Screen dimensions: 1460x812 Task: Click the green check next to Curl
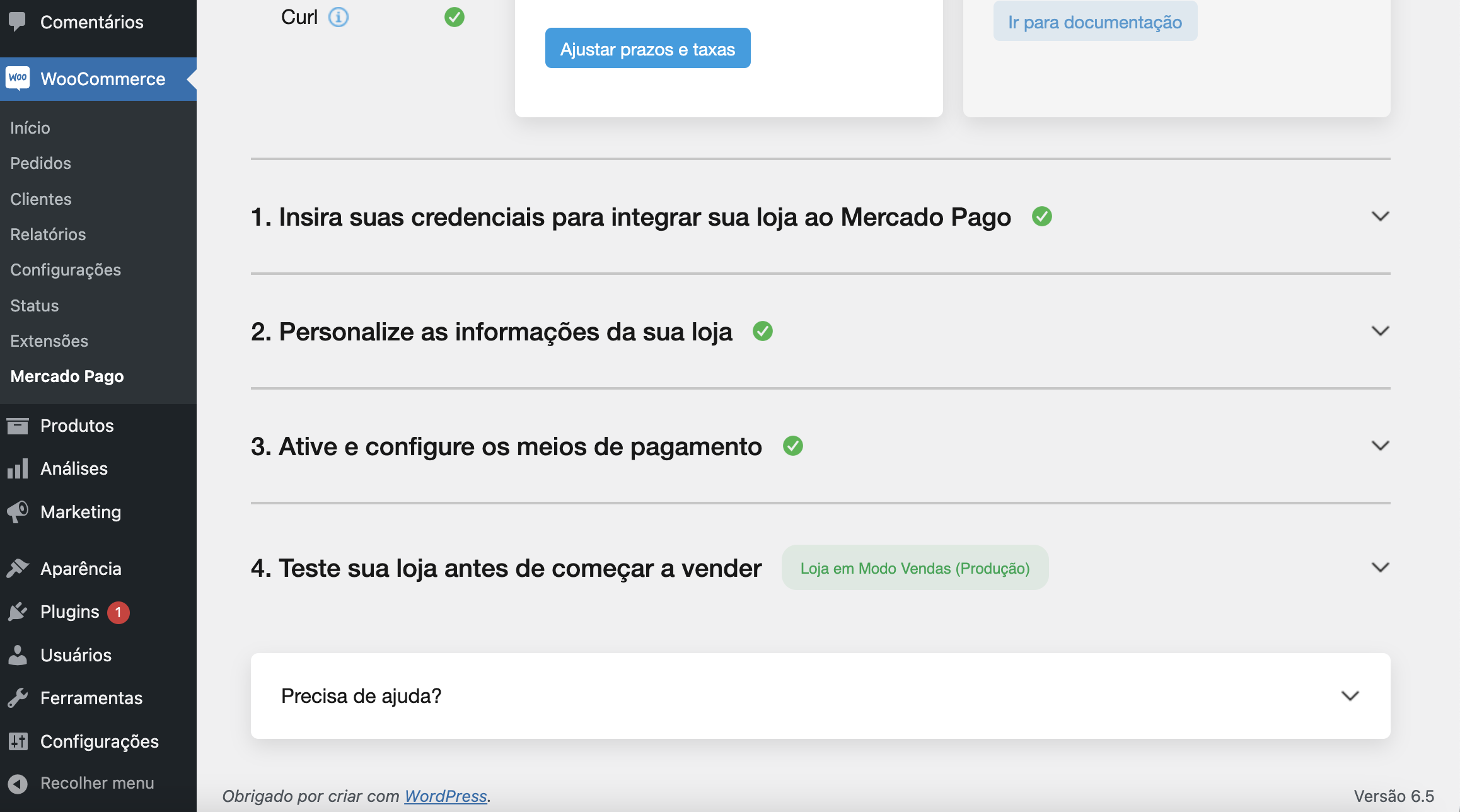tap(455, 17)
